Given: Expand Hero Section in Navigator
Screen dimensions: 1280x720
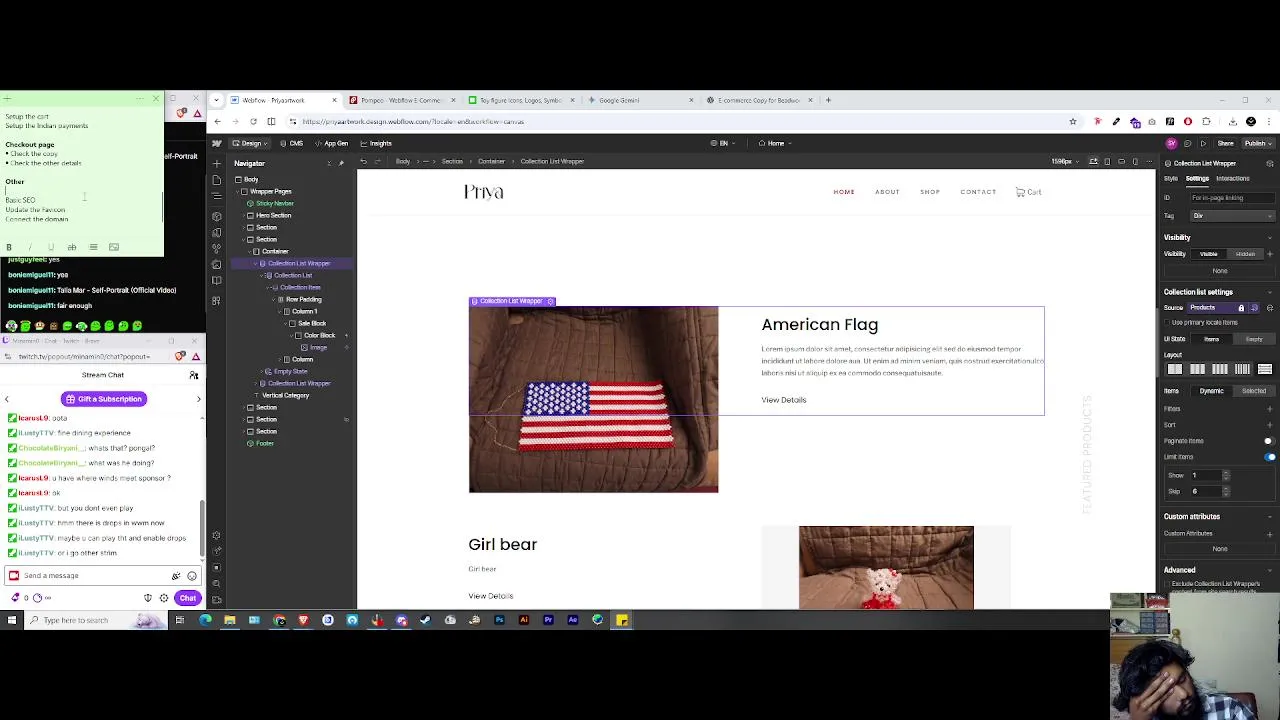Looking at the screenshot, I should 244,215.
